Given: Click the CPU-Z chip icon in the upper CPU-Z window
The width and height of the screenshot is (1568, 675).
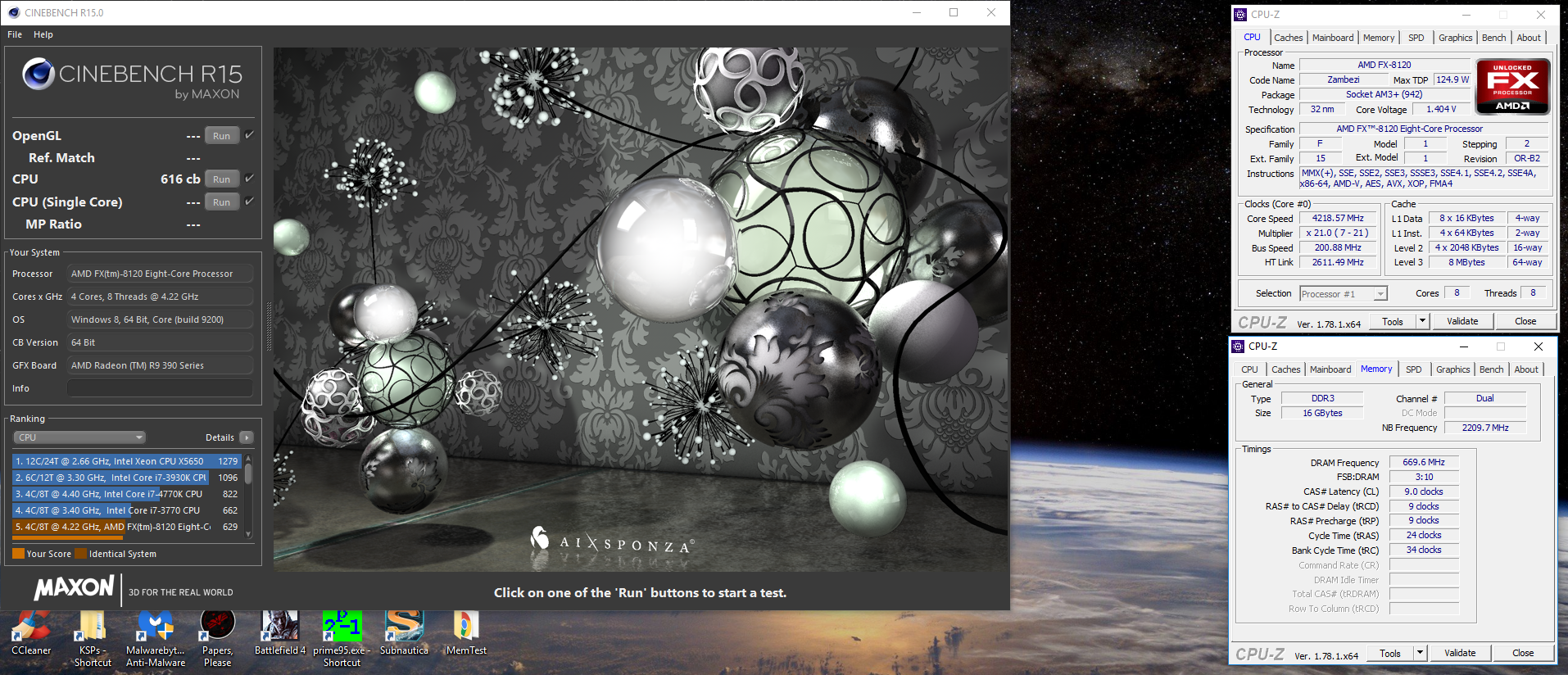Looking at the screenshot, I should 1240,14.
